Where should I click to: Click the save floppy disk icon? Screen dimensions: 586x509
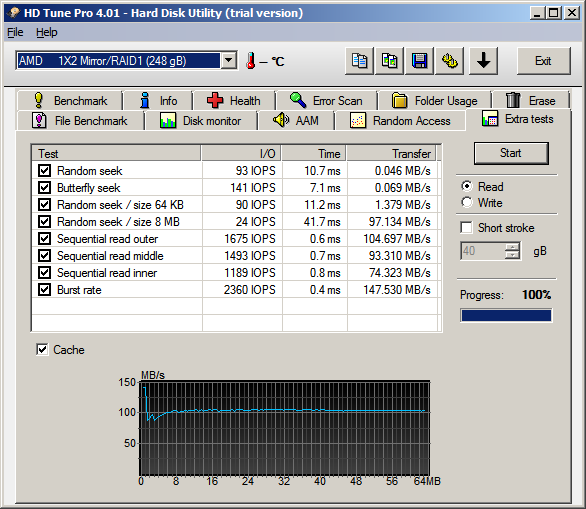click(419, 61)
